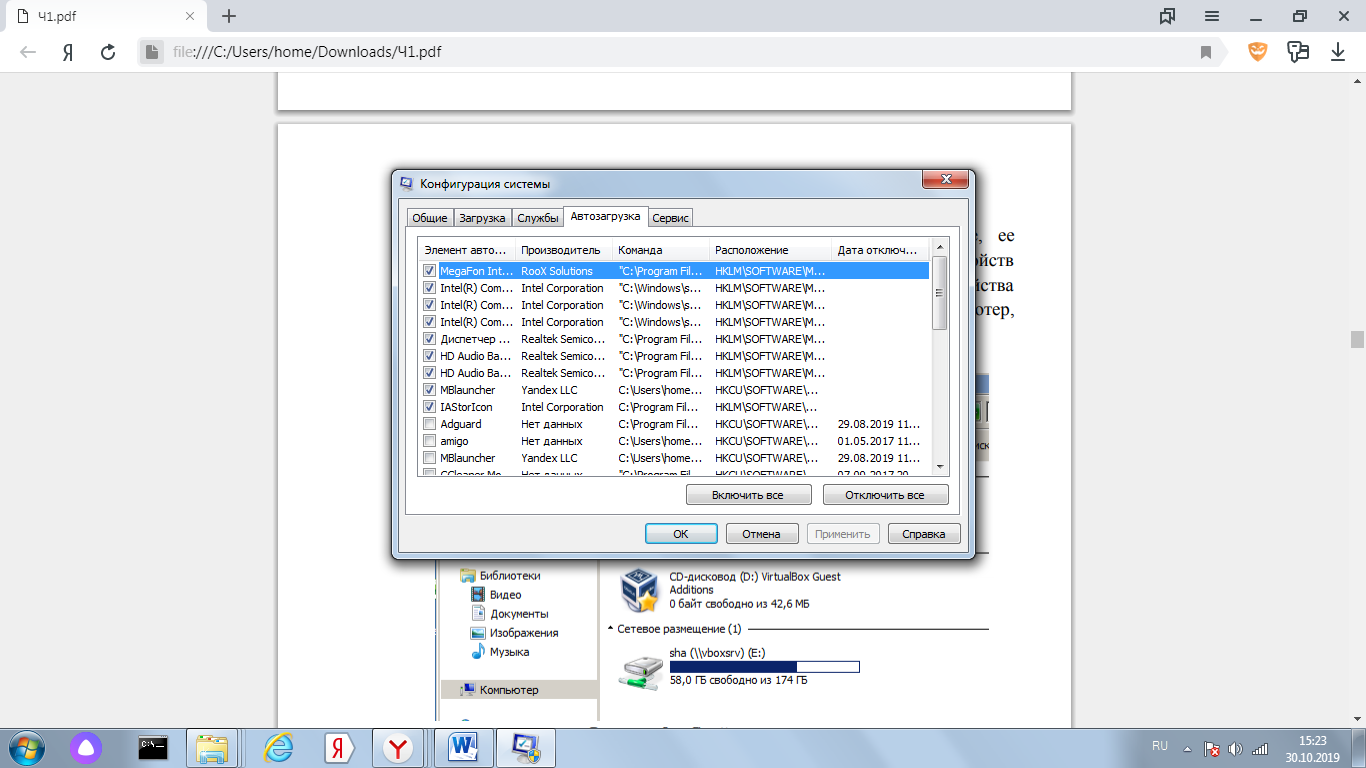1366x768 pixels.
Task: Click the Отмена button
Action: click(x=762, y=534)
